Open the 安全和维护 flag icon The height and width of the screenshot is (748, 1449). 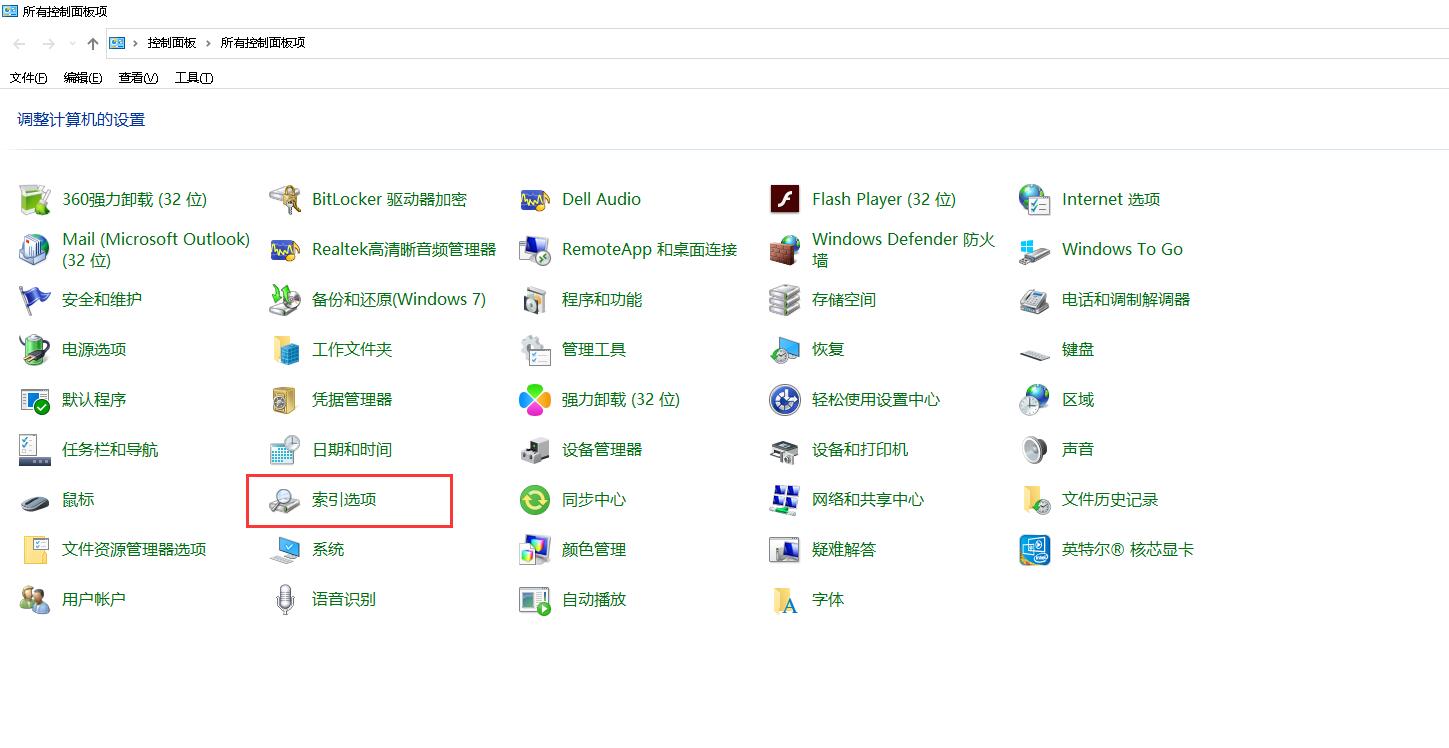pos(34,299)
